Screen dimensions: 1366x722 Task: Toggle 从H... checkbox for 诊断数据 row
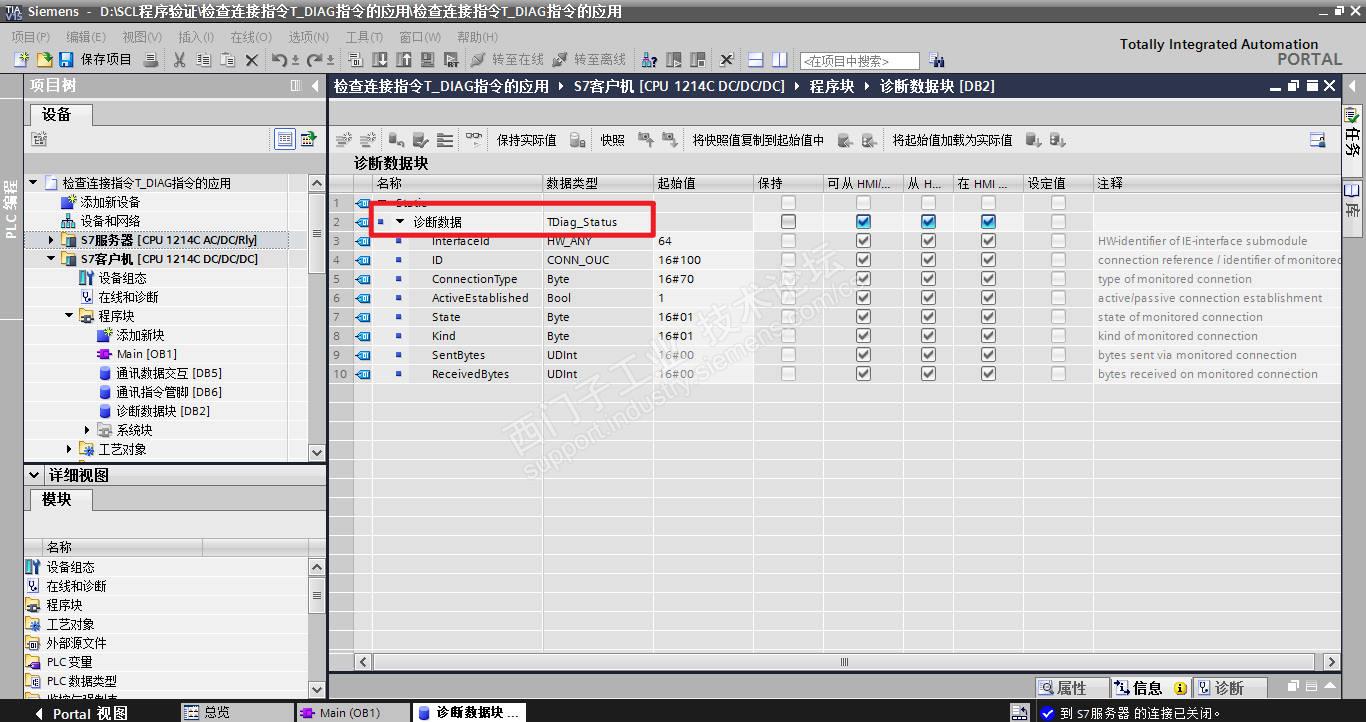click(928, 222)
